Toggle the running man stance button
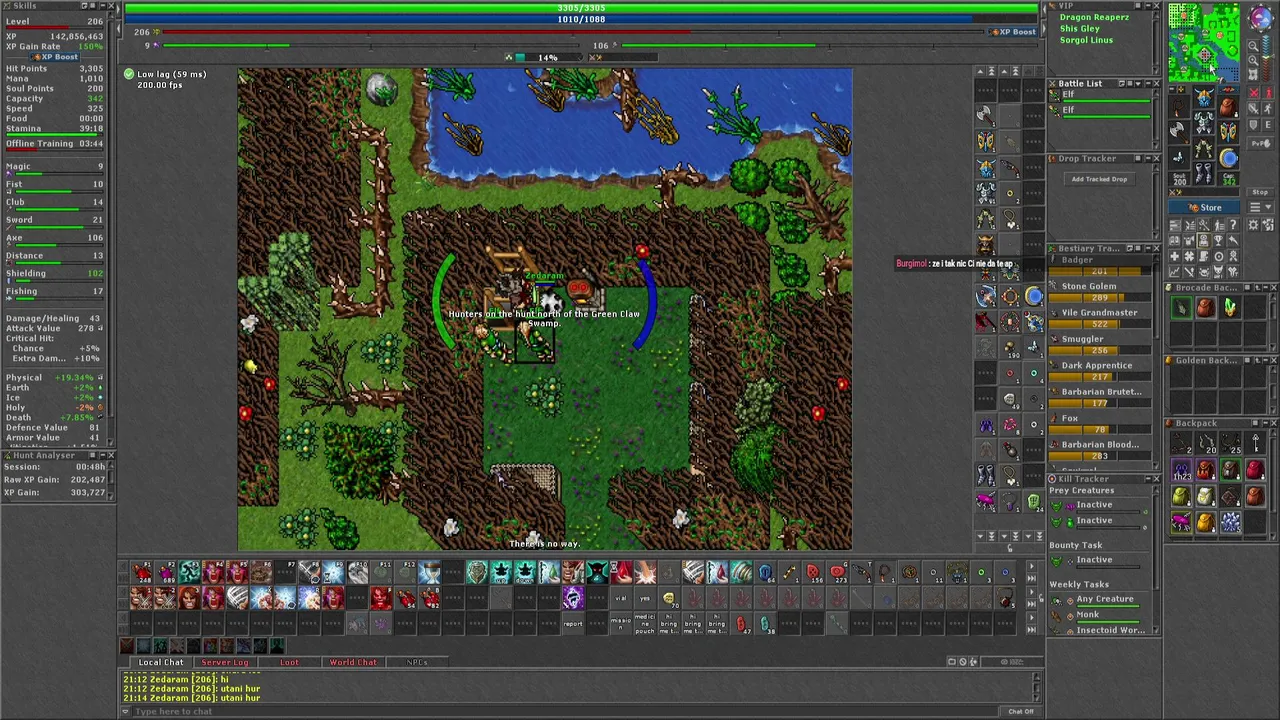Image resolution: width=1280 pixels, height=720 pixels. click(x=1268, y=108)
